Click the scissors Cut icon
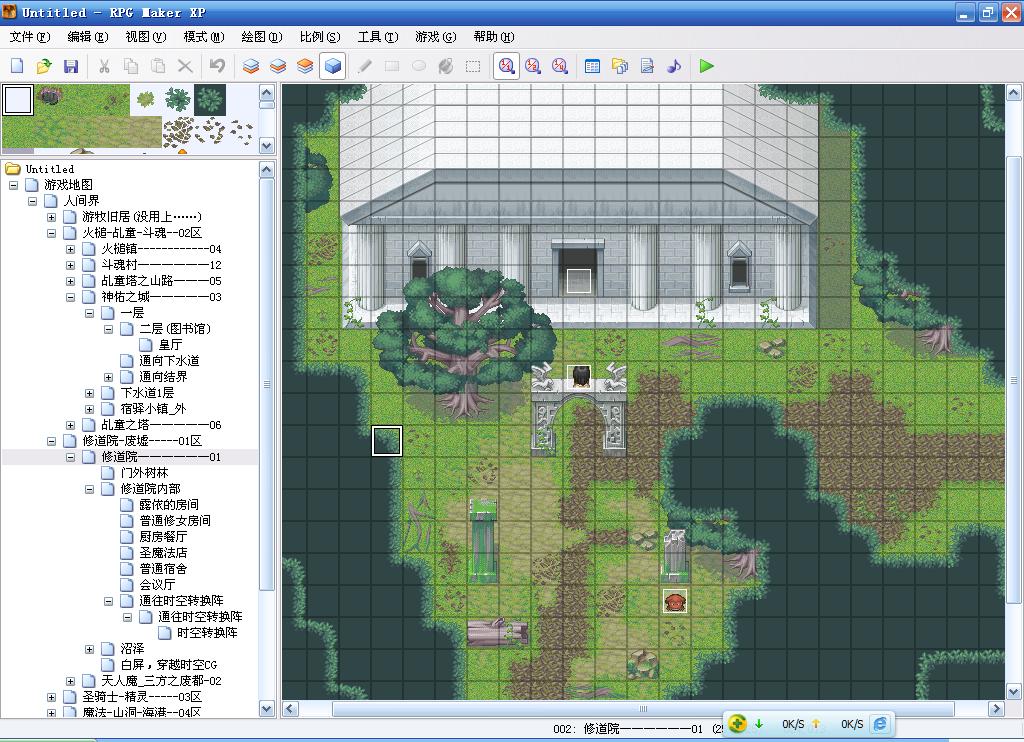This screenshot has width=1024, height=742. [104, 66]
